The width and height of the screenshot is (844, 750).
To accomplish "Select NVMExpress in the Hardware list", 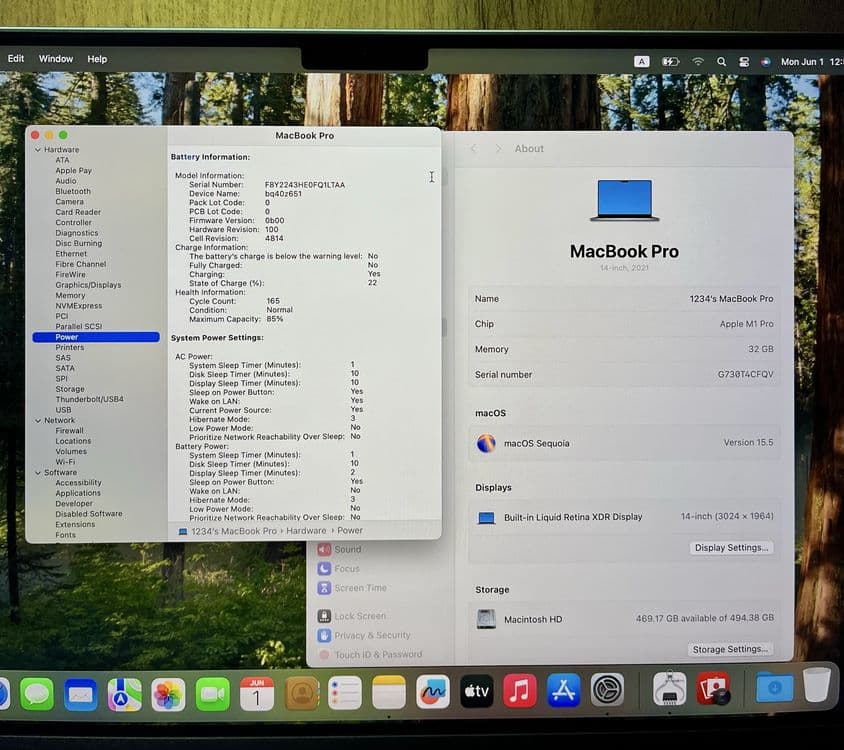I will (x=79, y=306).
